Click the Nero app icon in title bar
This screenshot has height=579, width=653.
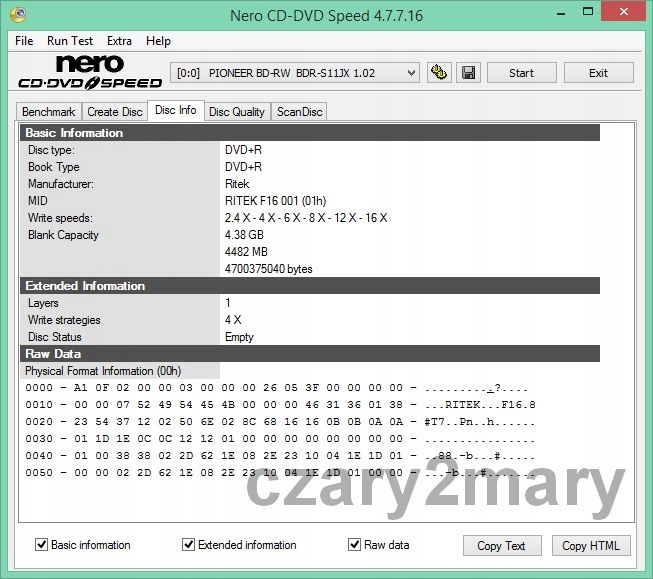(x=18, y=15)
